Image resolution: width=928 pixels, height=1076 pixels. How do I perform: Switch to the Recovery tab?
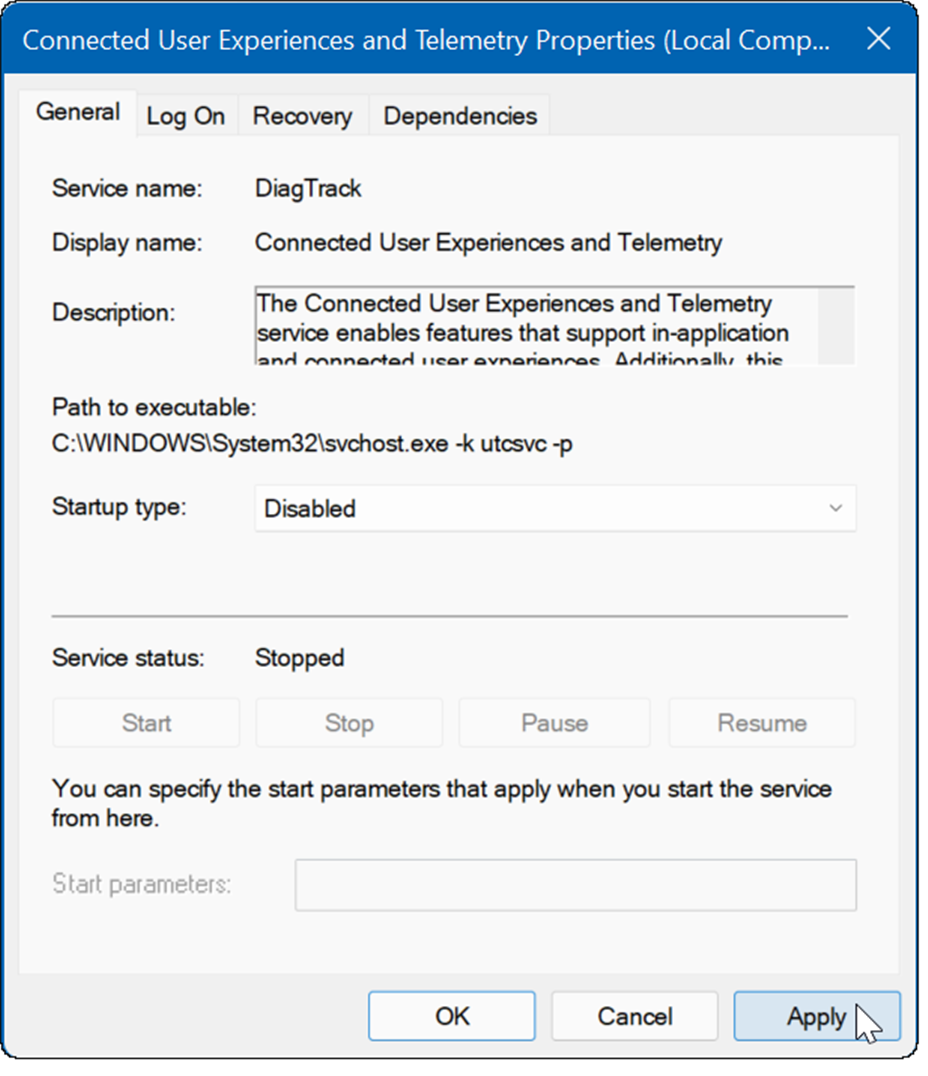[x=302, y=116]
